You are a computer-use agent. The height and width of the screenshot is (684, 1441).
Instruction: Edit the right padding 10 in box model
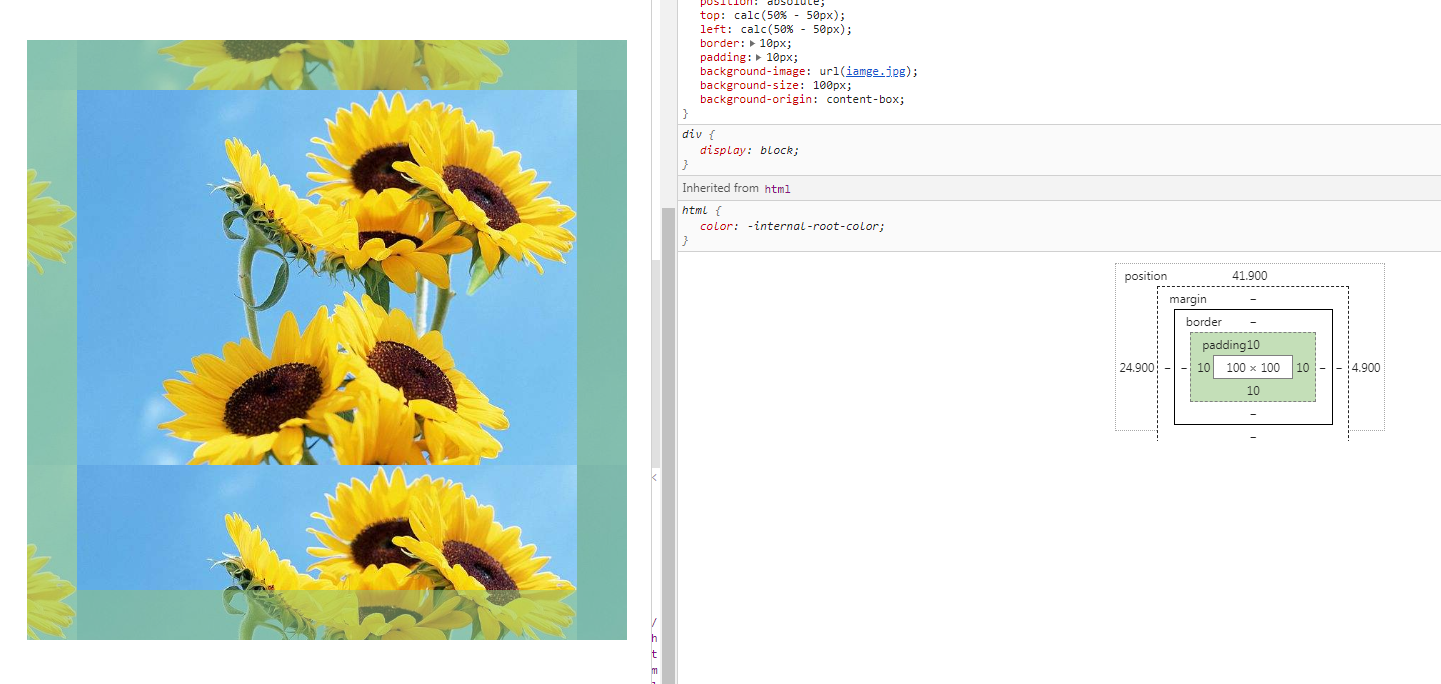1303,368
